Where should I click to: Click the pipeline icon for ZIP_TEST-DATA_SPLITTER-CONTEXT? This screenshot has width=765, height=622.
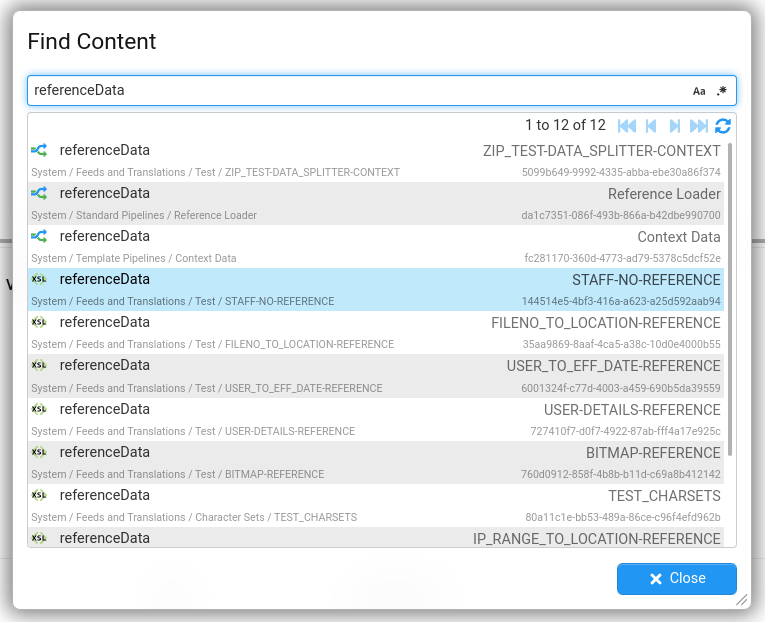(39, 150)
